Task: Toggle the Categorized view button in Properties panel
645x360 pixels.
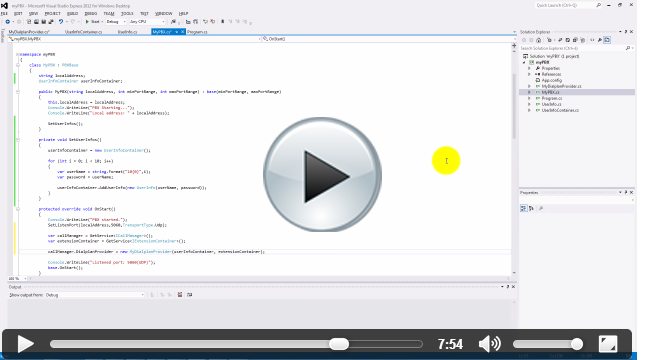Action: pyautogui.click(x=523, y=208)
